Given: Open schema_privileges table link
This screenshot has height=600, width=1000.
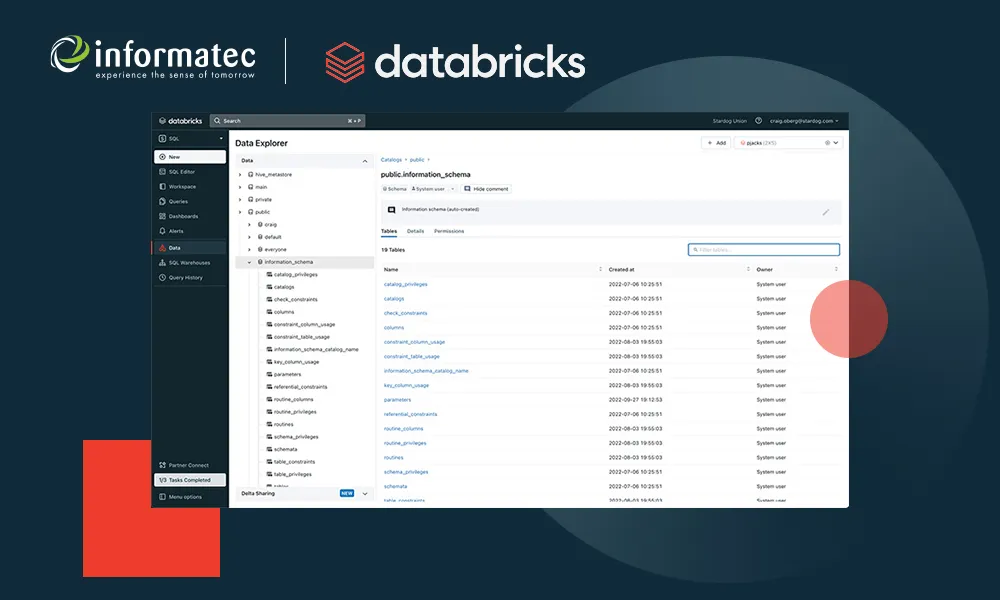Looking at the screenshot, I should [x=406, y=472].
